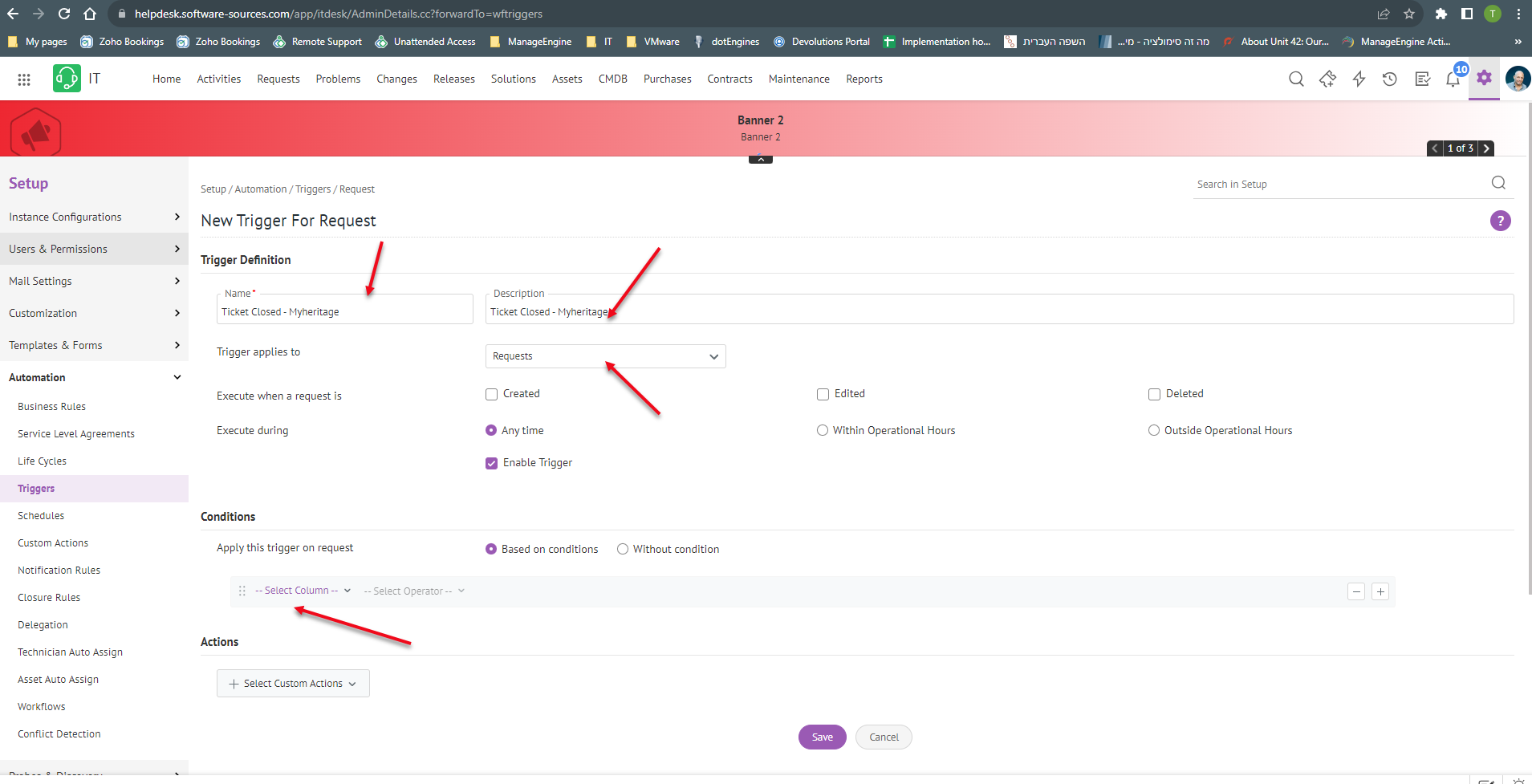
Task: Click into the Name text field
Action: 344,312
